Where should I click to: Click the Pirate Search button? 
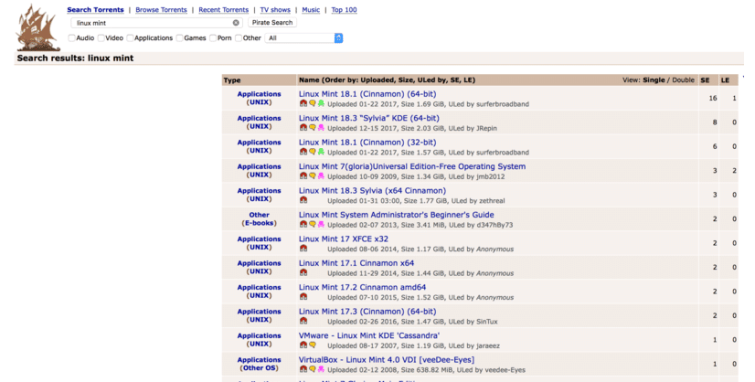pyautogui.click(x=272, y=23)
